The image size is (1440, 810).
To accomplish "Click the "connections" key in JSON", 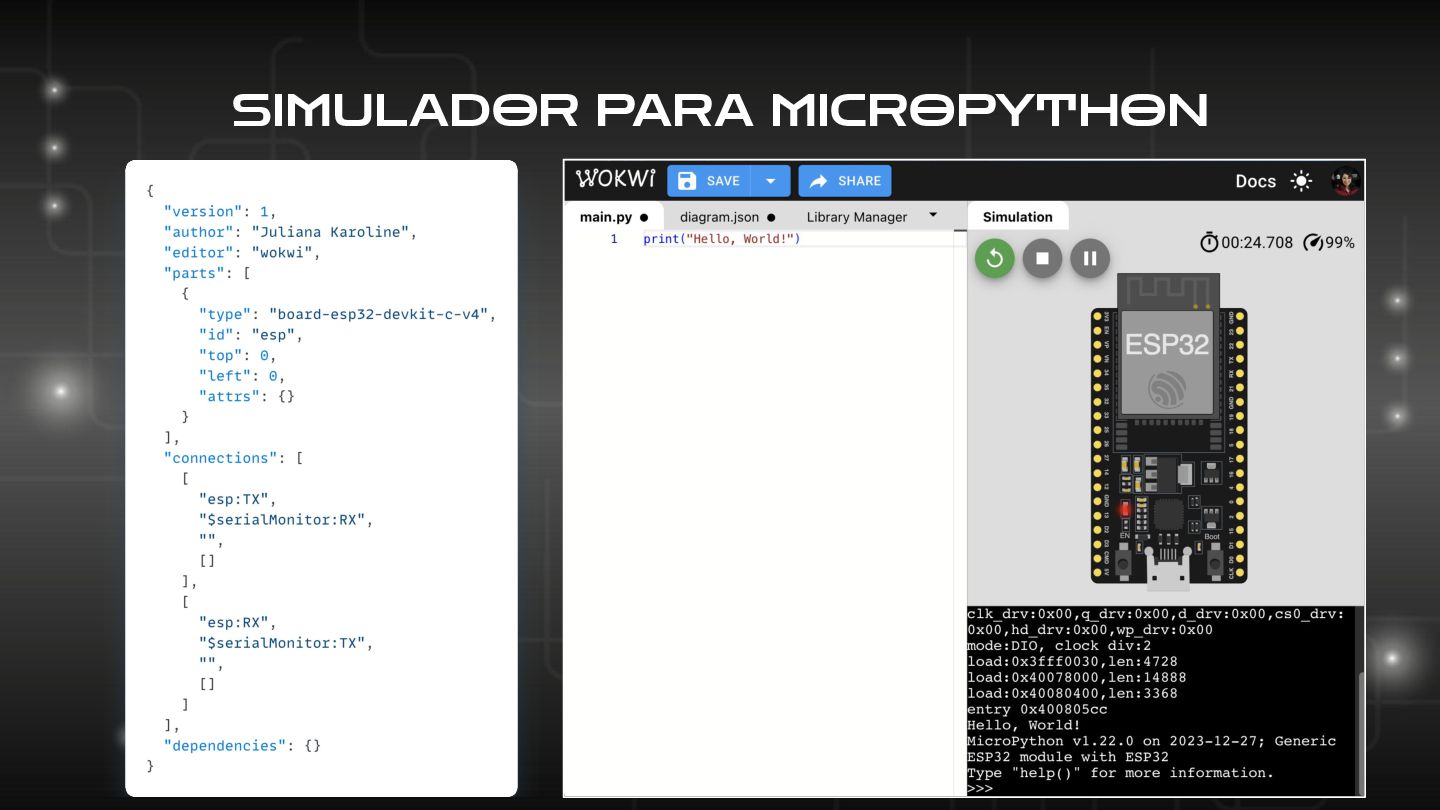I will (221, 458).
